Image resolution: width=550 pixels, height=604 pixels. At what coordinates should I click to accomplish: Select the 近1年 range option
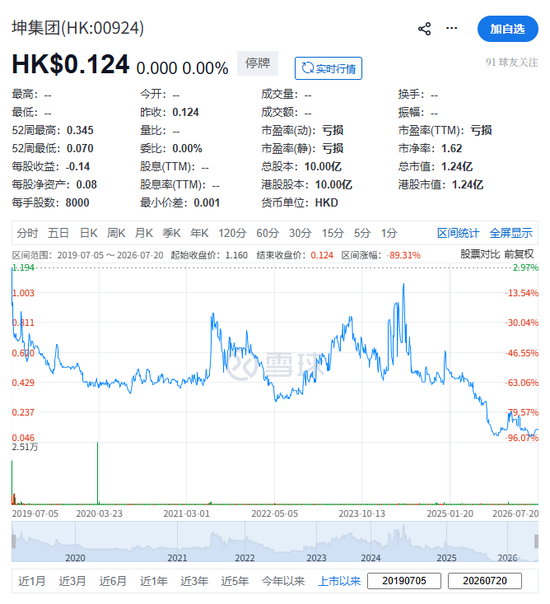[153, 581]
